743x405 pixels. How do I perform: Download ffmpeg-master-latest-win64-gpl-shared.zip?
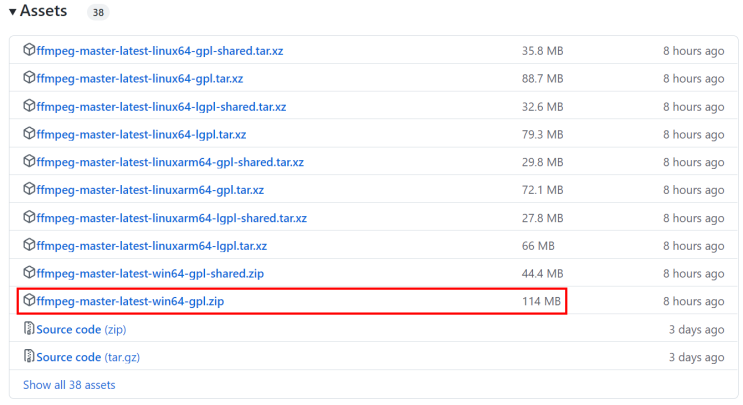point(150,274)
